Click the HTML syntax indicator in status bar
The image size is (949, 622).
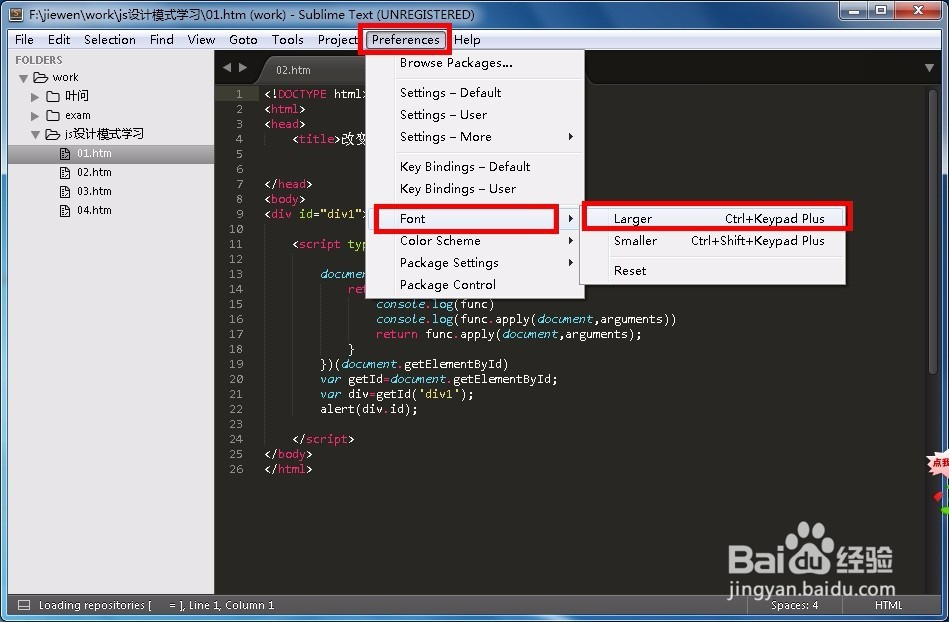[x=888, y=605]
